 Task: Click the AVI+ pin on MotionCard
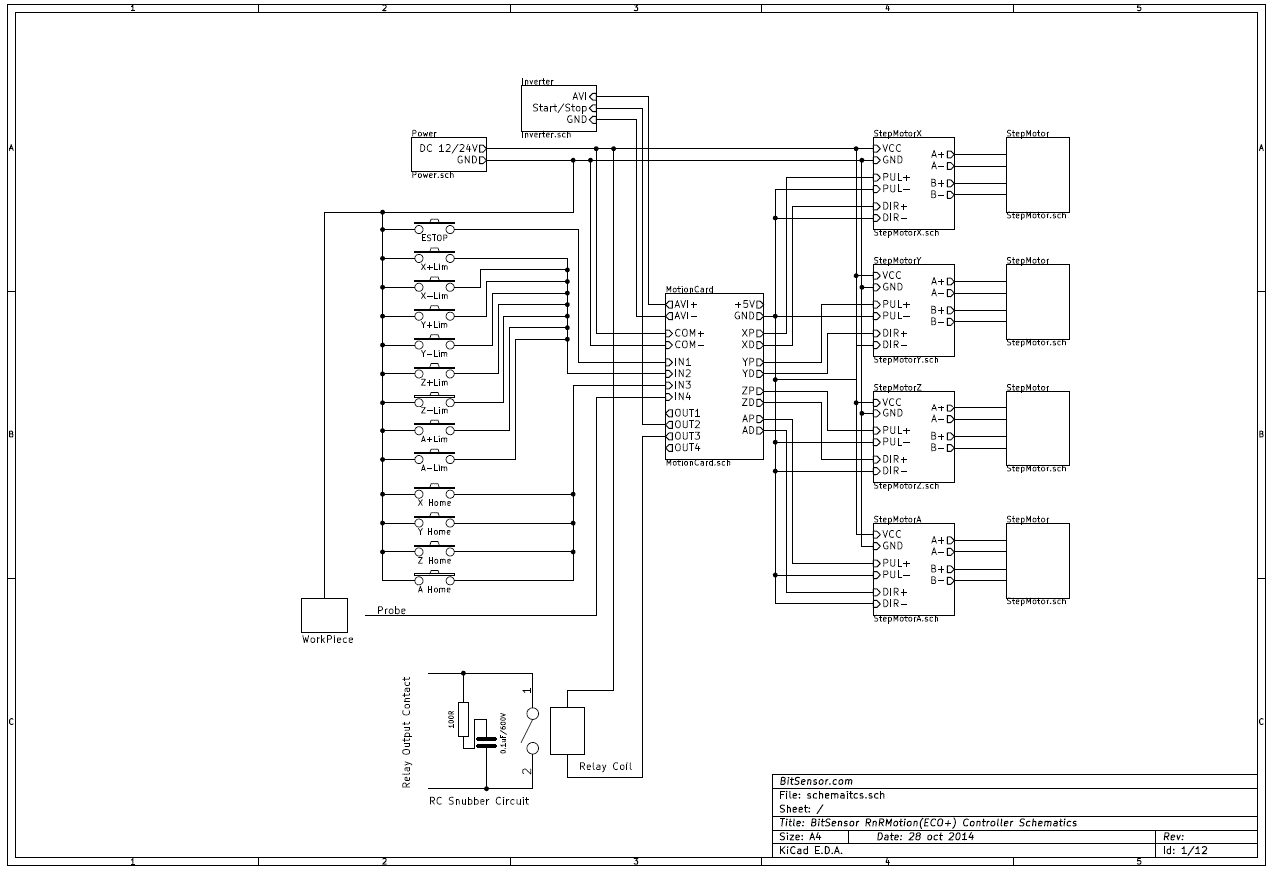(682, 304)
